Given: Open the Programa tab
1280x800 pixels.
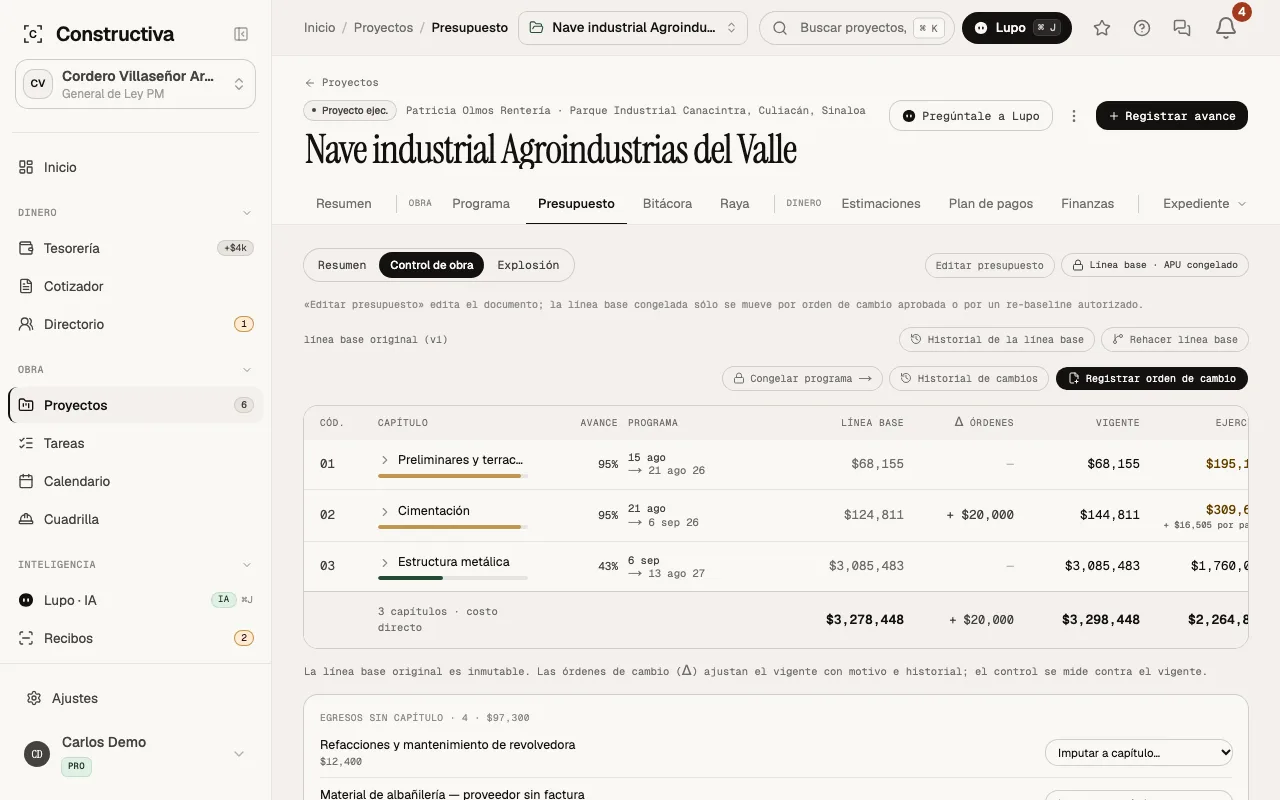Looking at the screenshot, I should click(481, 203).
